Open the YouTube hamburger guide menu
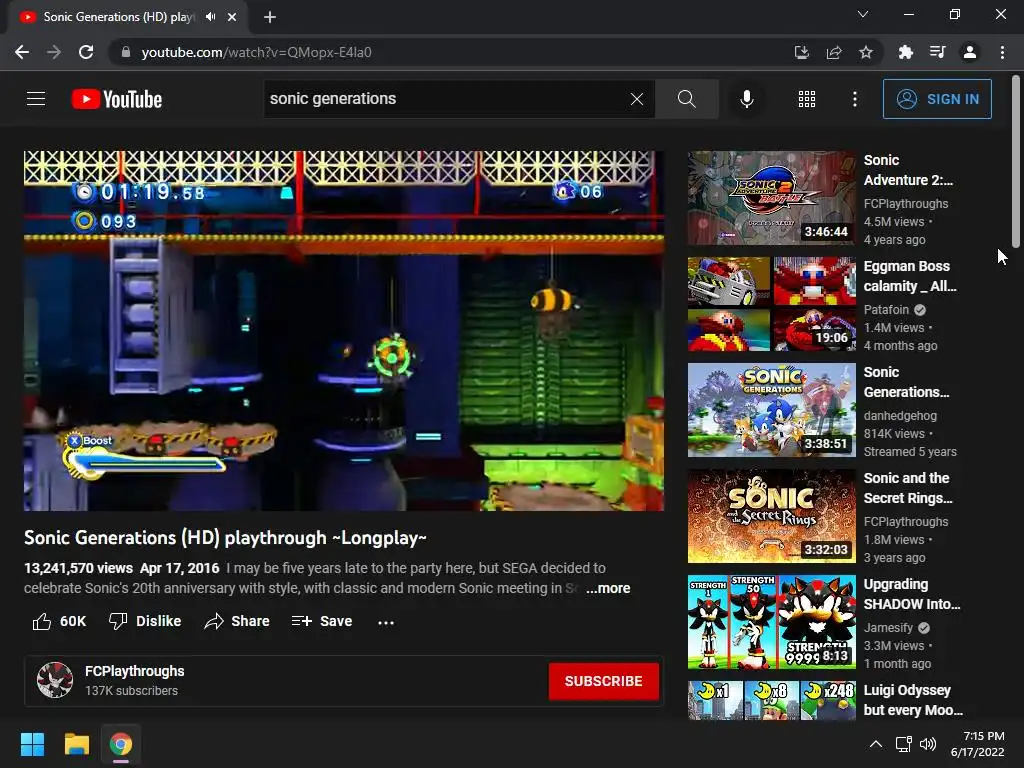 [36, 99]
